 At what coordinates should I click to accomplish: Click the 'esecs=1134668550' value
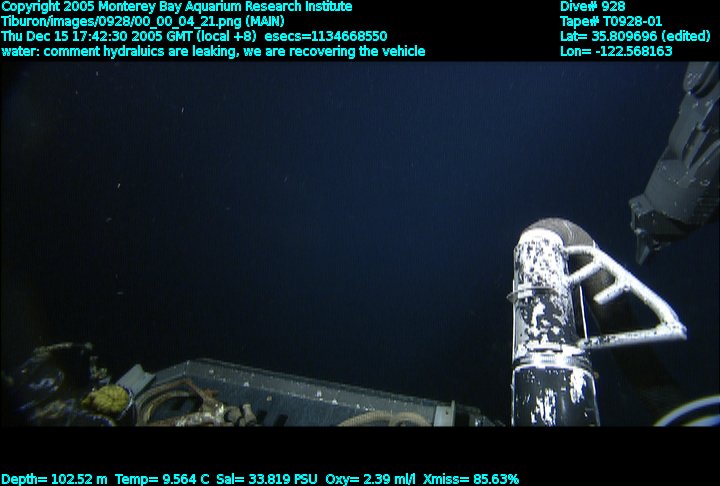coord(326,36)
